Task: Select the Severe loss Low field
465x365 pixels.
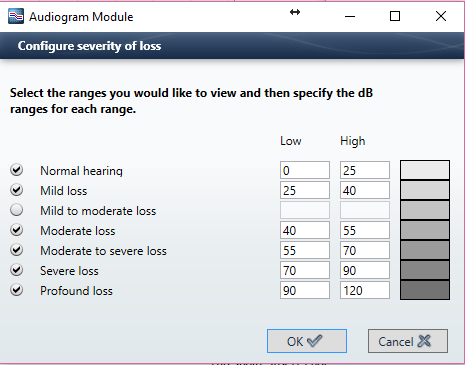Action: pos(305,270)
